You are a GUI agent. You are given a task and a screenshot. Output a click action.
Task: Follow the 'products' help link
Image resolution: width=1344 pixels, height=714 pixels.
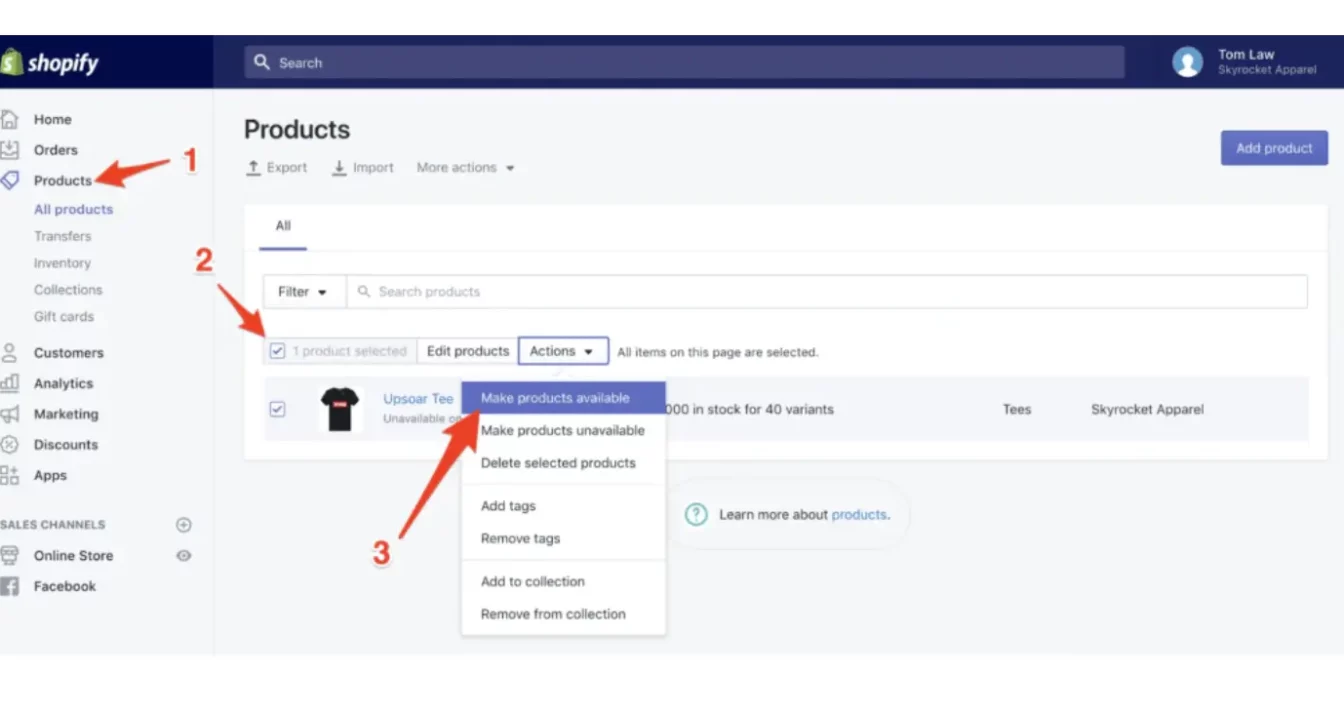[859, 515]
